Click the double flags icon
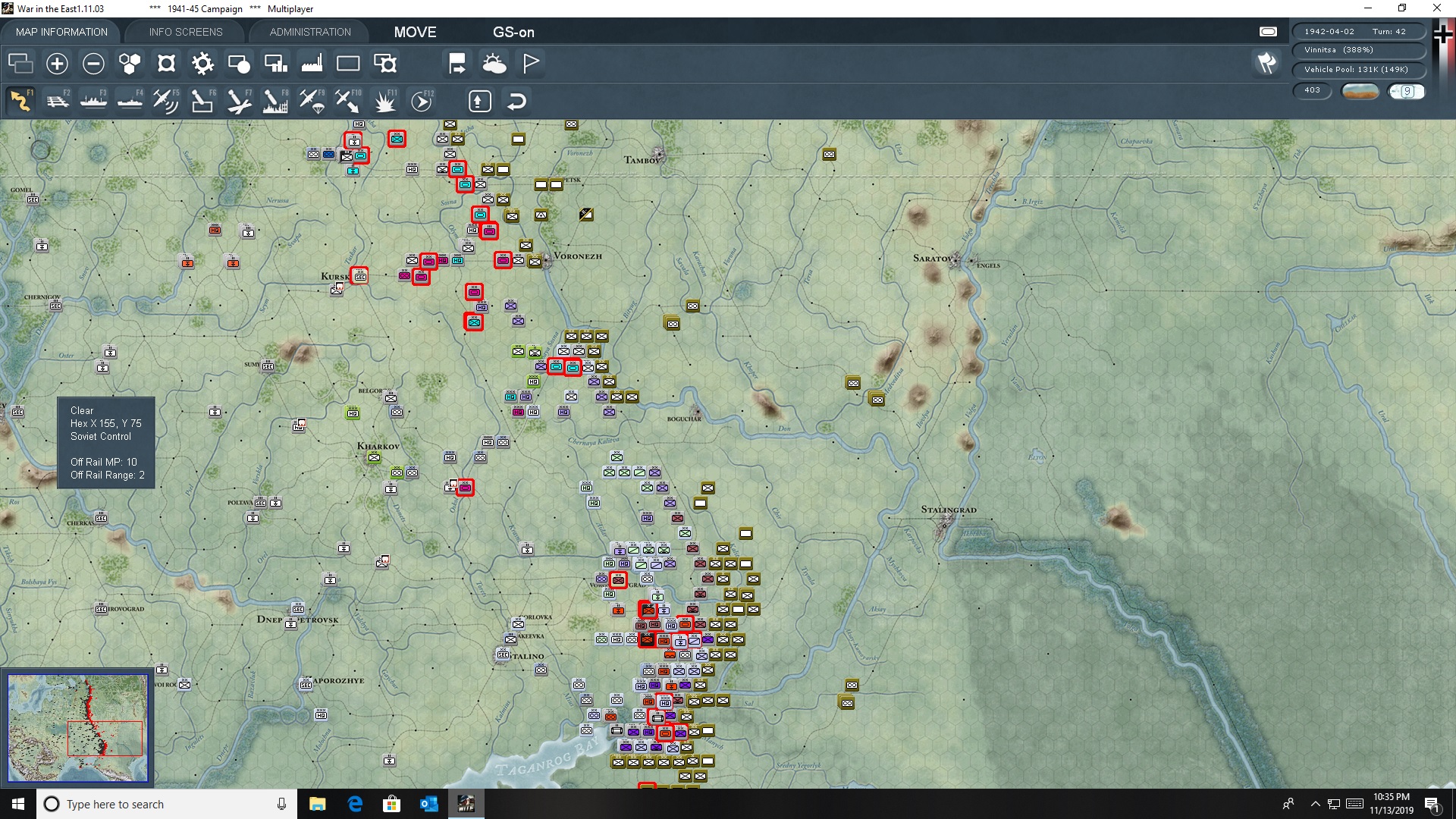 point(1266,63)
